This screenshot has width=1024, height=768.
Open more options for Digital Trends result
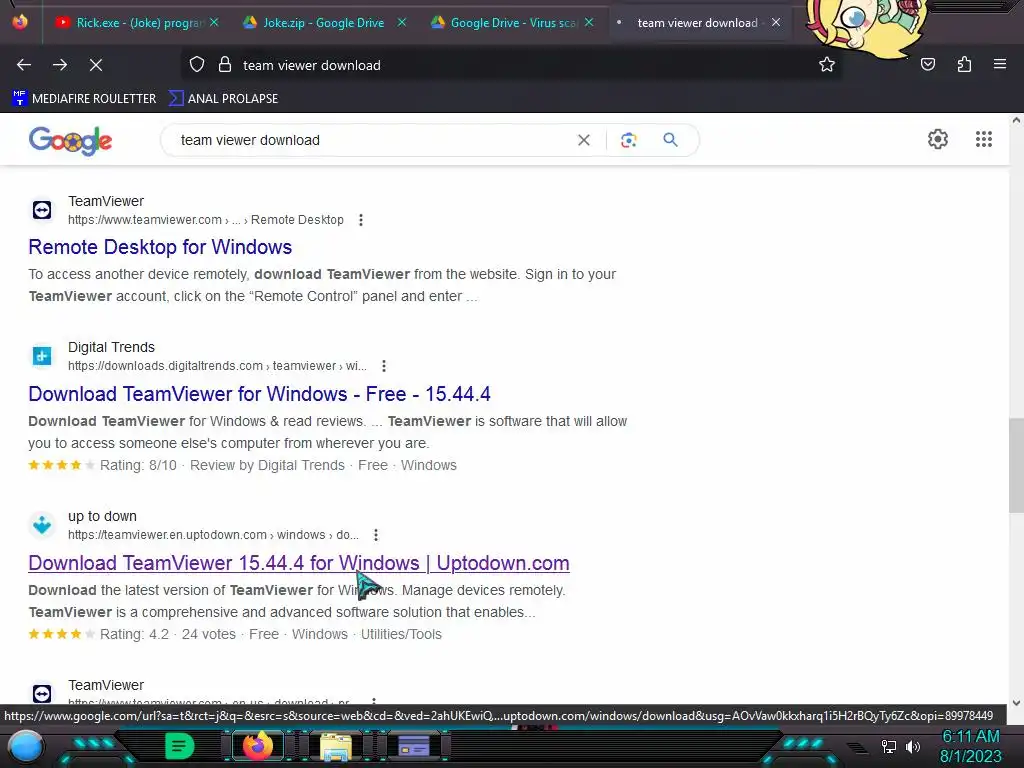click(384, 366)
